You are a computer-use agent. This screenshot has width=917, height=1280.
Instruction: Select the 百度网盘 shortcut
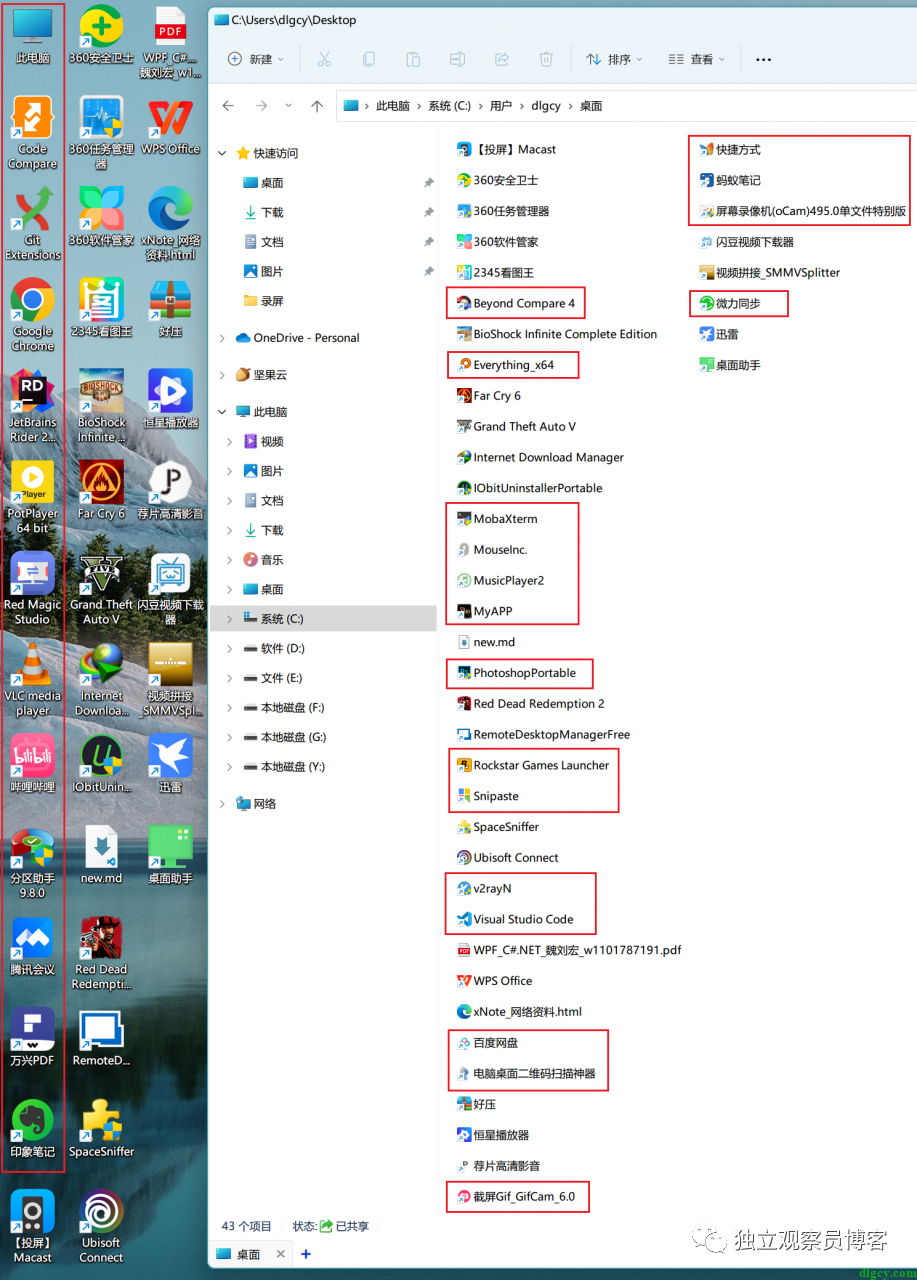point(487,1043)
